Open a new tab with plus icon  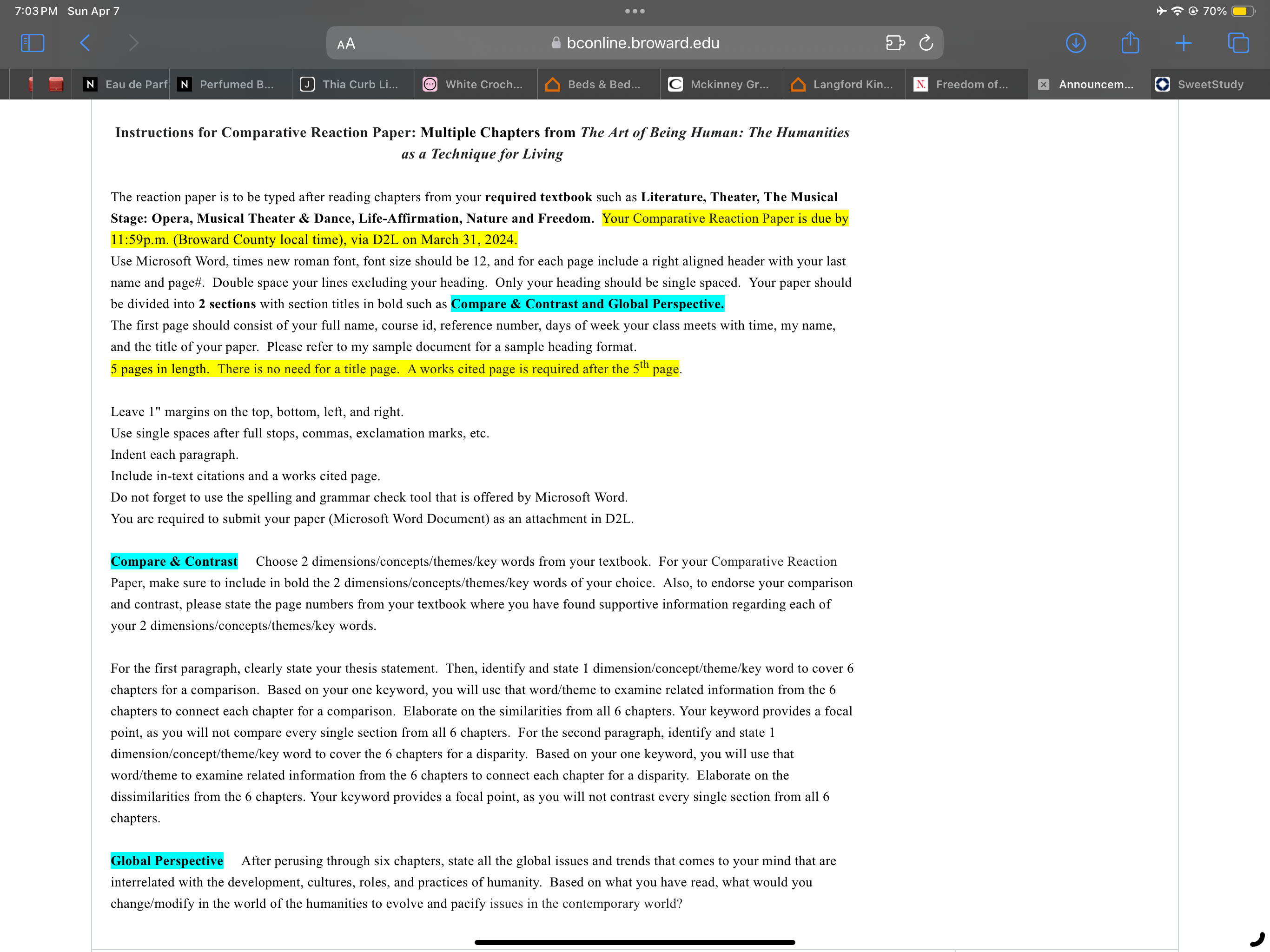pos(1184,43)
